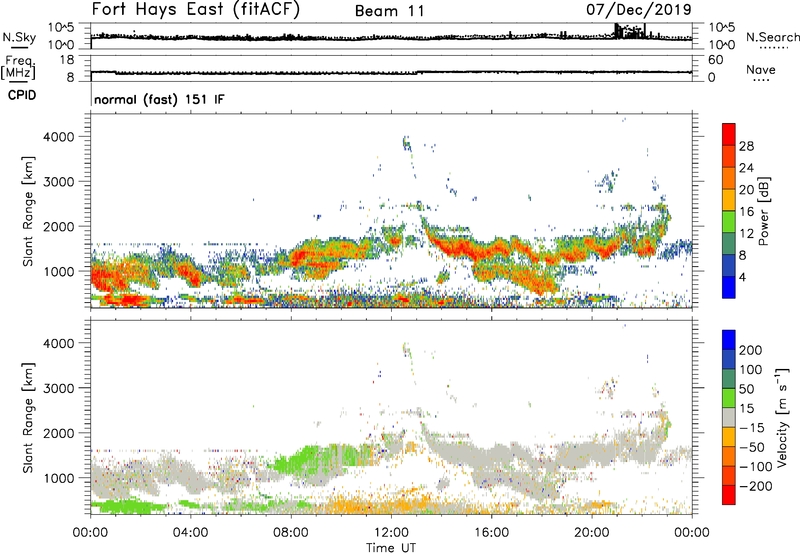Click the 'Power [dB]' colorbar label
Viewport: 800px width, 554px height.
tap(763, 211)
